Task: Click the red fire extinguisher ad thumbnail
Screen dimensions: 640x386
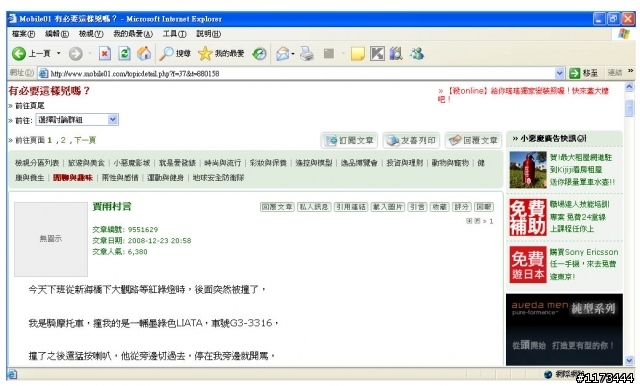Action: click(528, 170)
